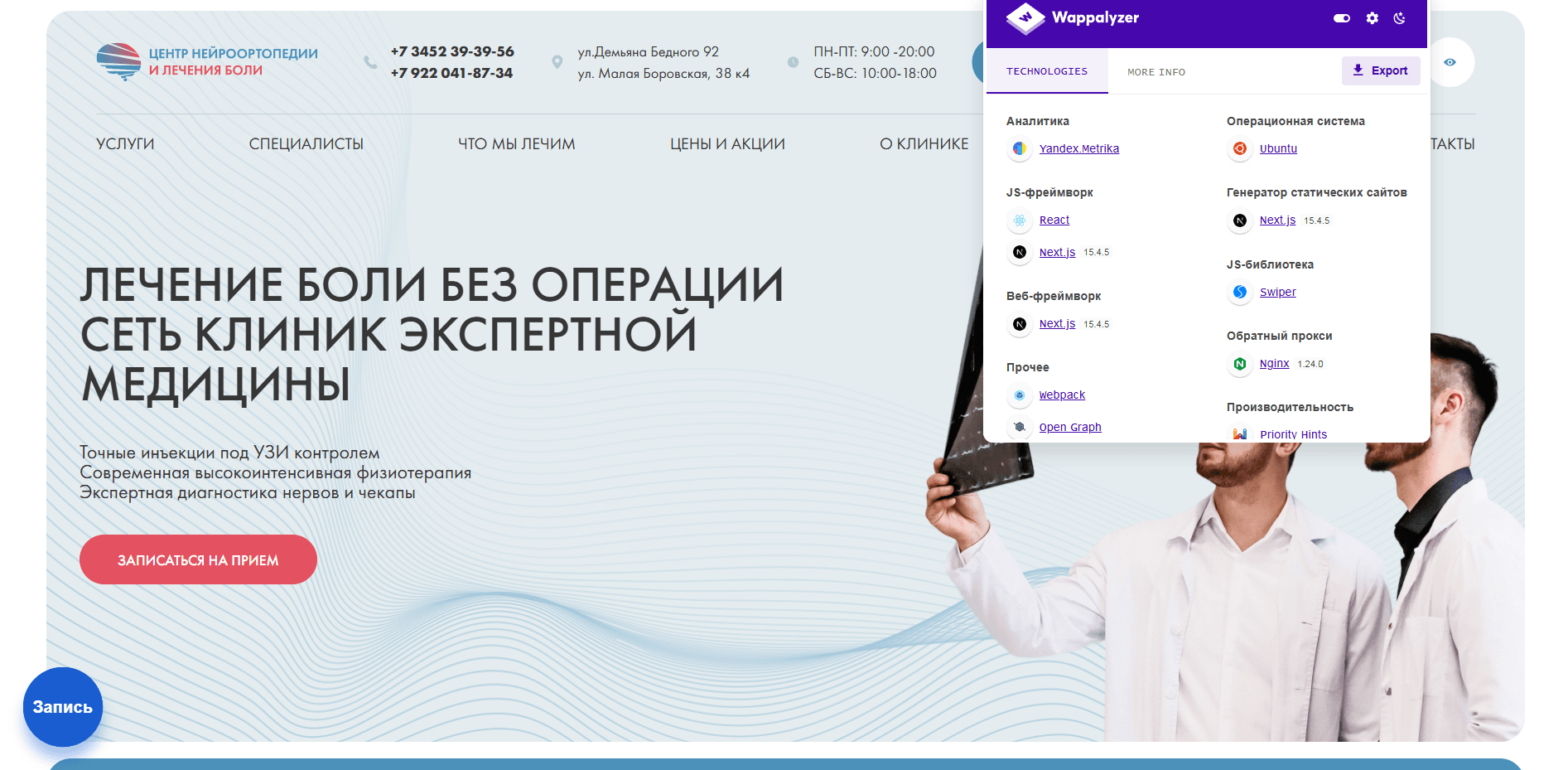Open the ЧТО МЫ ЛЕЧИМ menu item

point(517,144)
